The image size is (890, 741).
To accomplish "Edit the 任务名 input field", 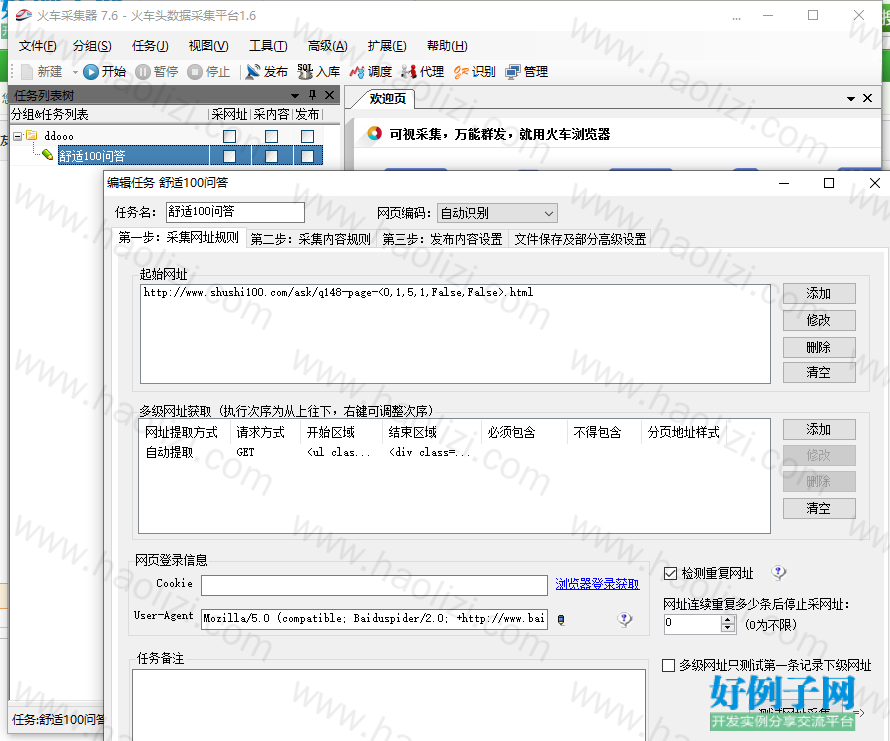I will 235,212.
